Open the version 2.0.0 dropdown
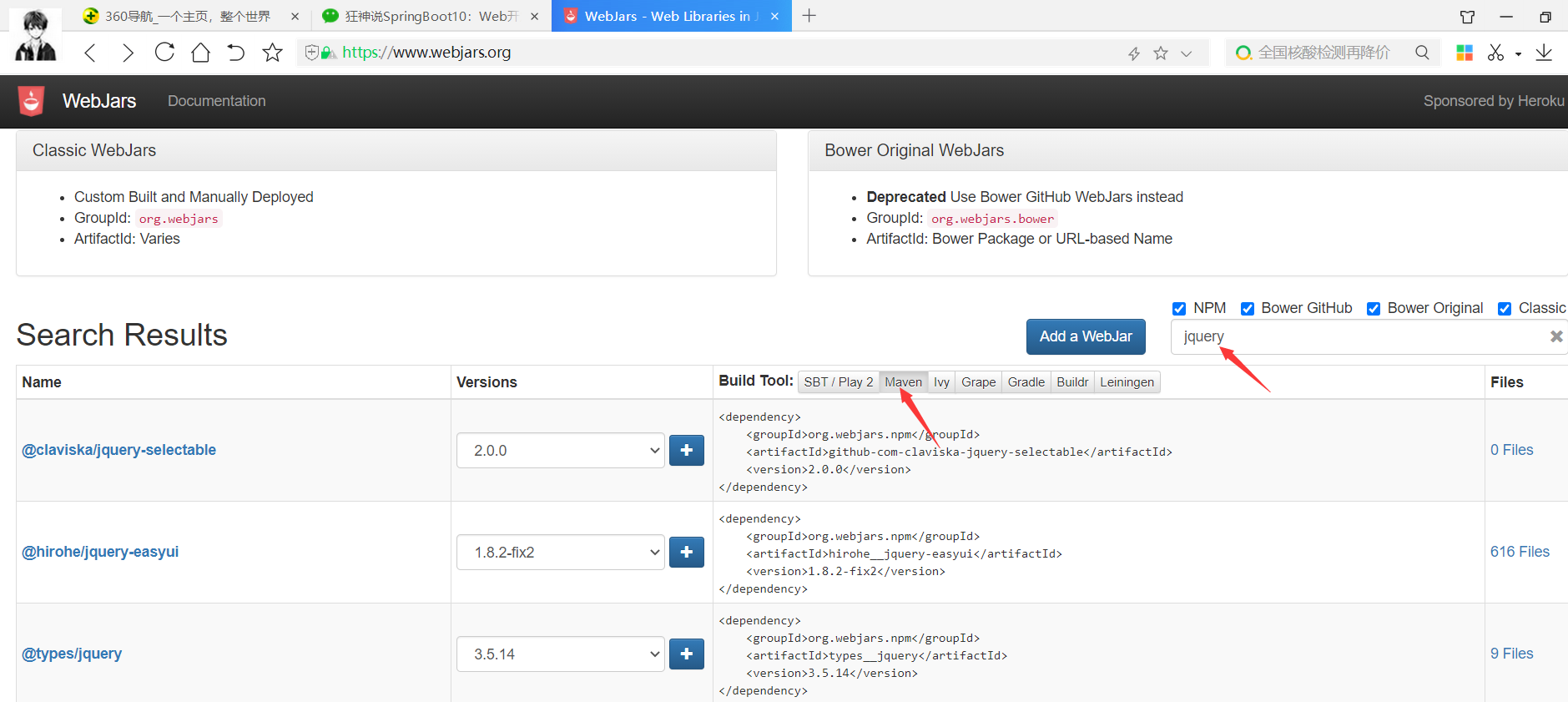 pyautogui.click(x=561, y=451)
